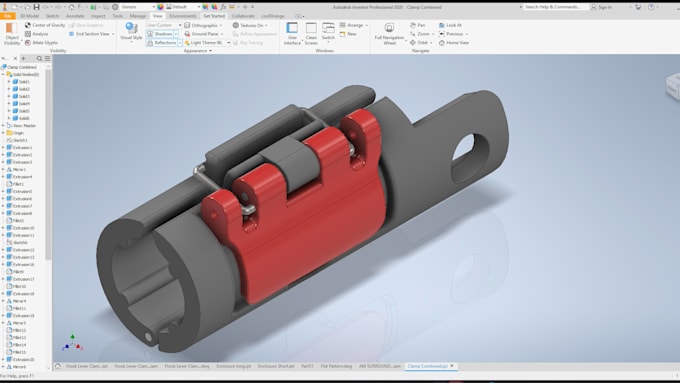Viewport: 680px width, 383px height.
Task: Select View: Master node
Action: click(x=21, y=125)
